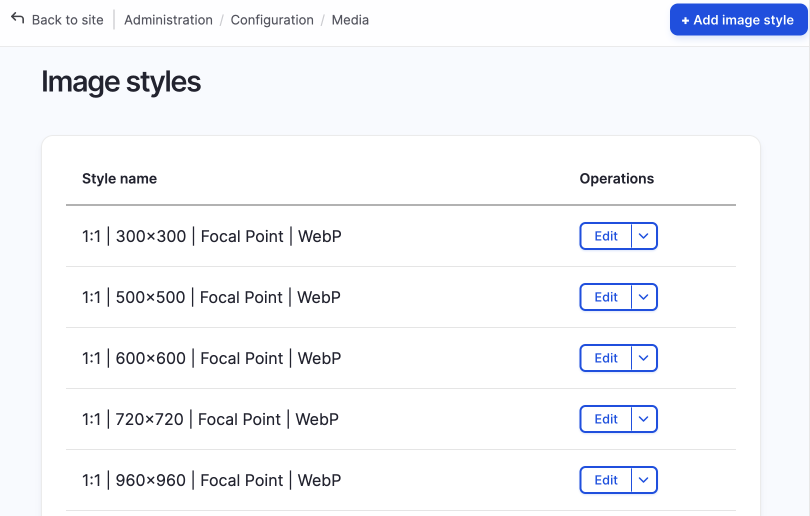Open the Media breadcrumb
Image resolution: width=810 pixels, height=516 pixels.
pyautogui.click(x=350, y=20)
